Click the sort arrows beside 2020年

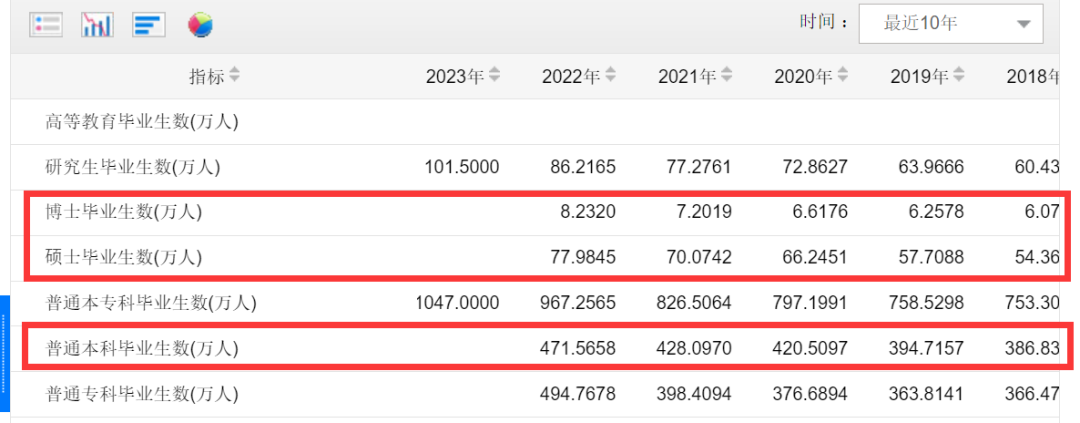tap(843, 75)
